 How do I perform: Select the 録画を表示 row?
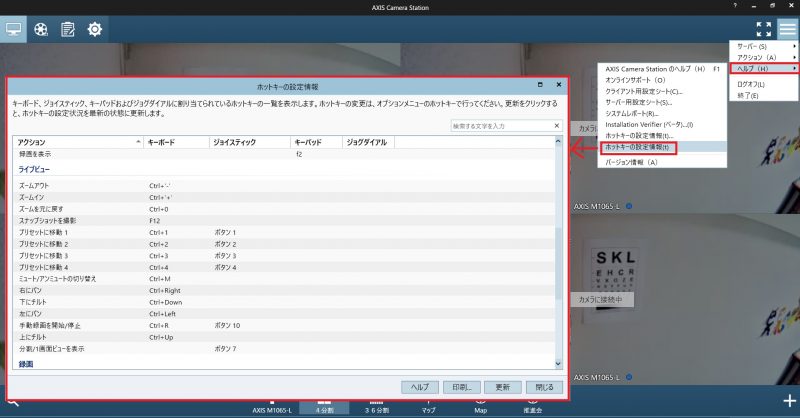pos(284,154)
